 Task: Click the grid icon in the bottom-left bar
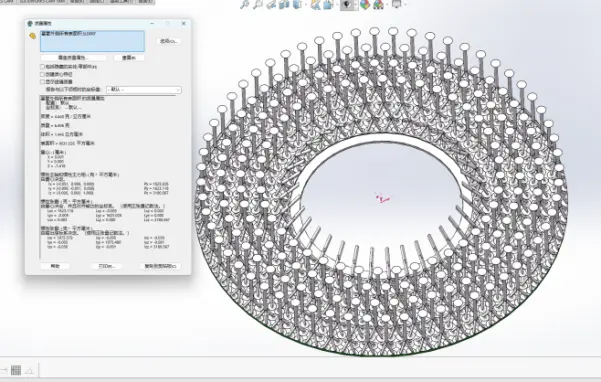coord(16,370)
